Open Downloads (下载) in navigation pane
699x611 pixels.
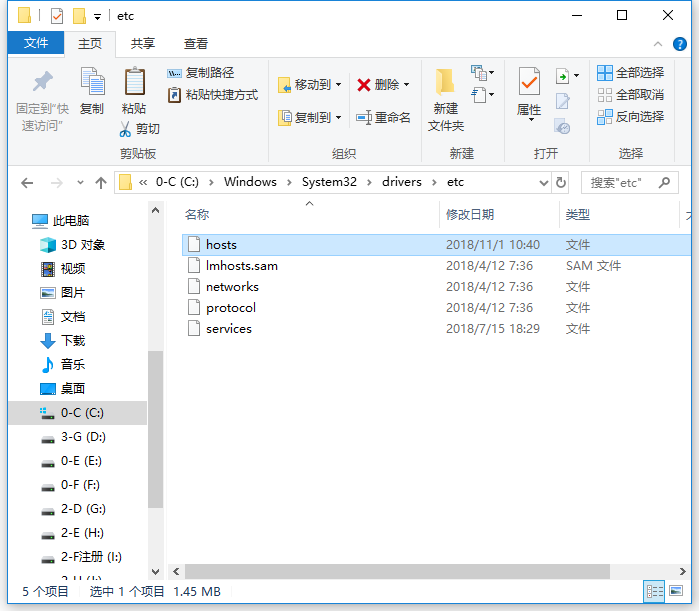click(x=63, y=341)
